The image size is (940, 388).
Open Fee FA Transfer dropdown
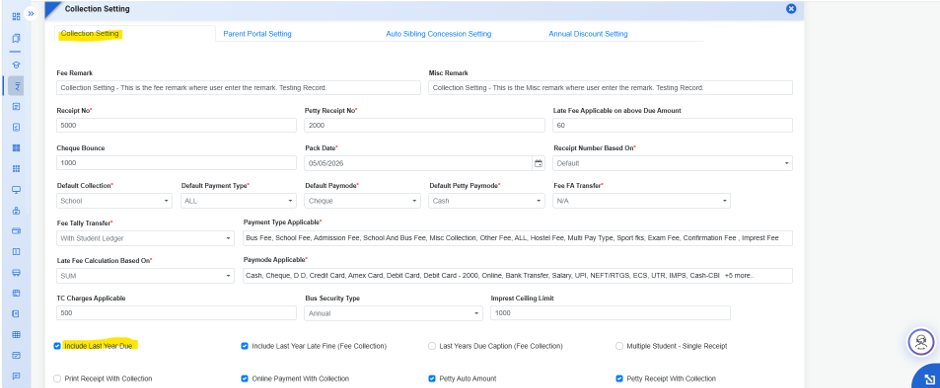(641, 201)
